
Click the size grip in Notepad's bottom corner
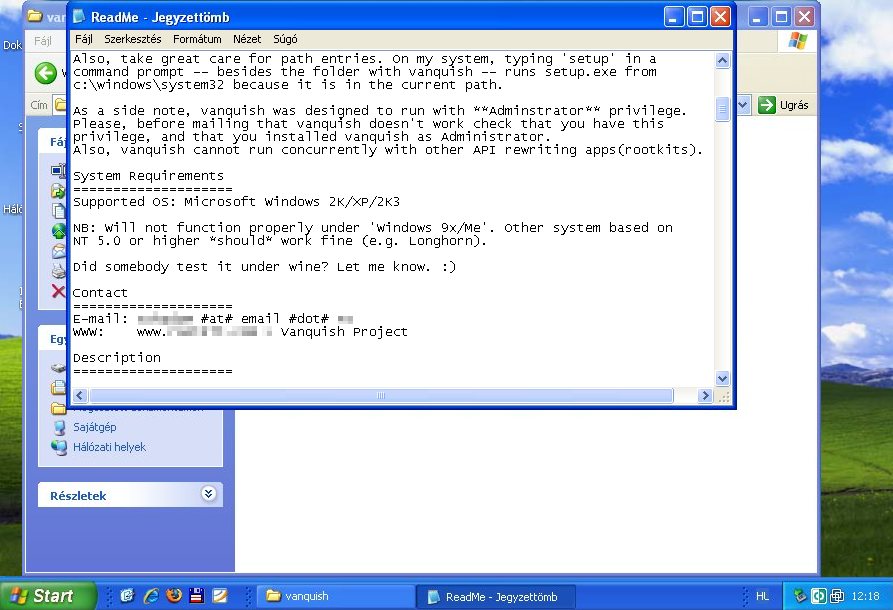point(723,396)
